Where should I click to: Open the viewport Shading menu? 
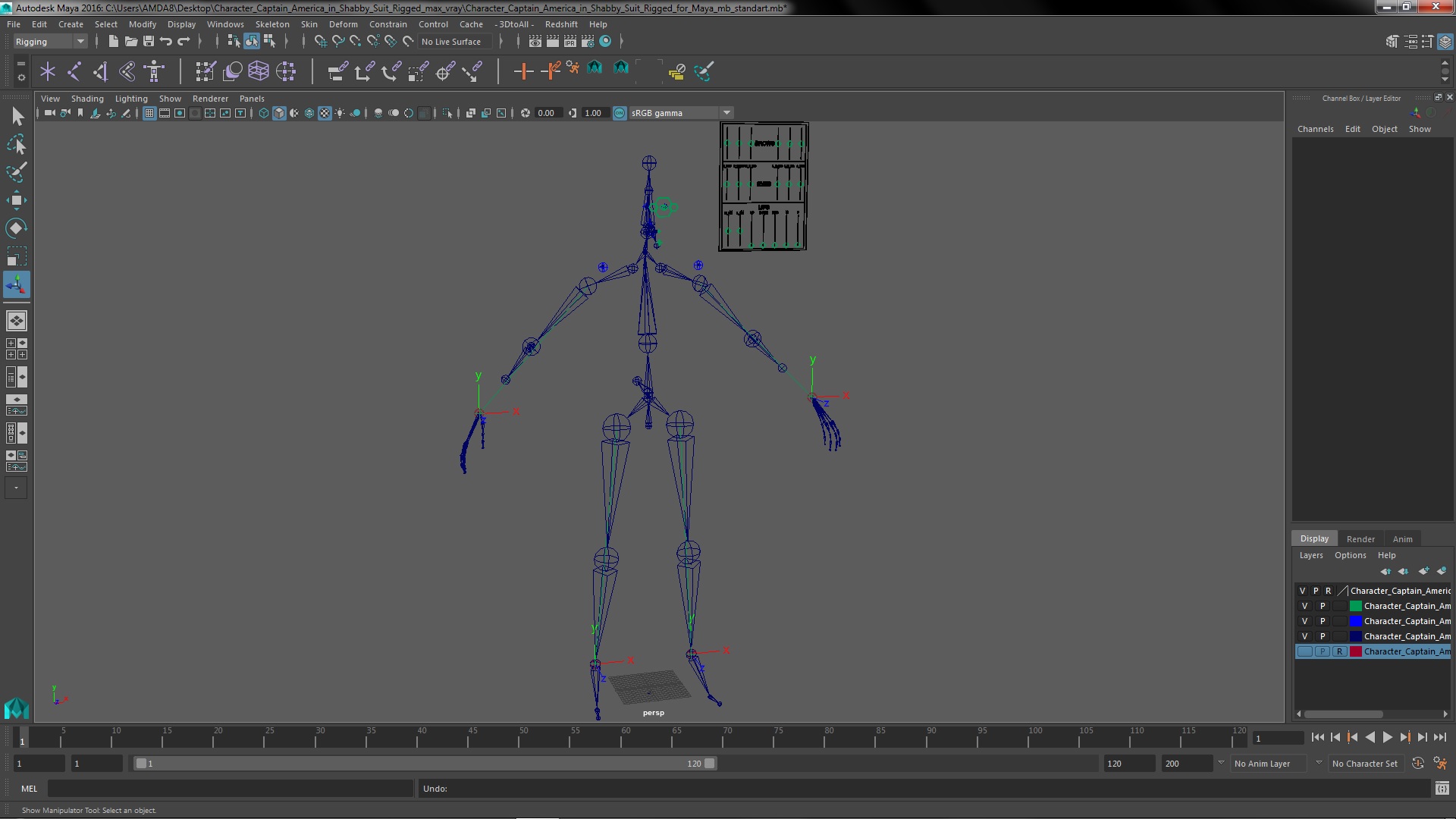click(x=87, y=99)
